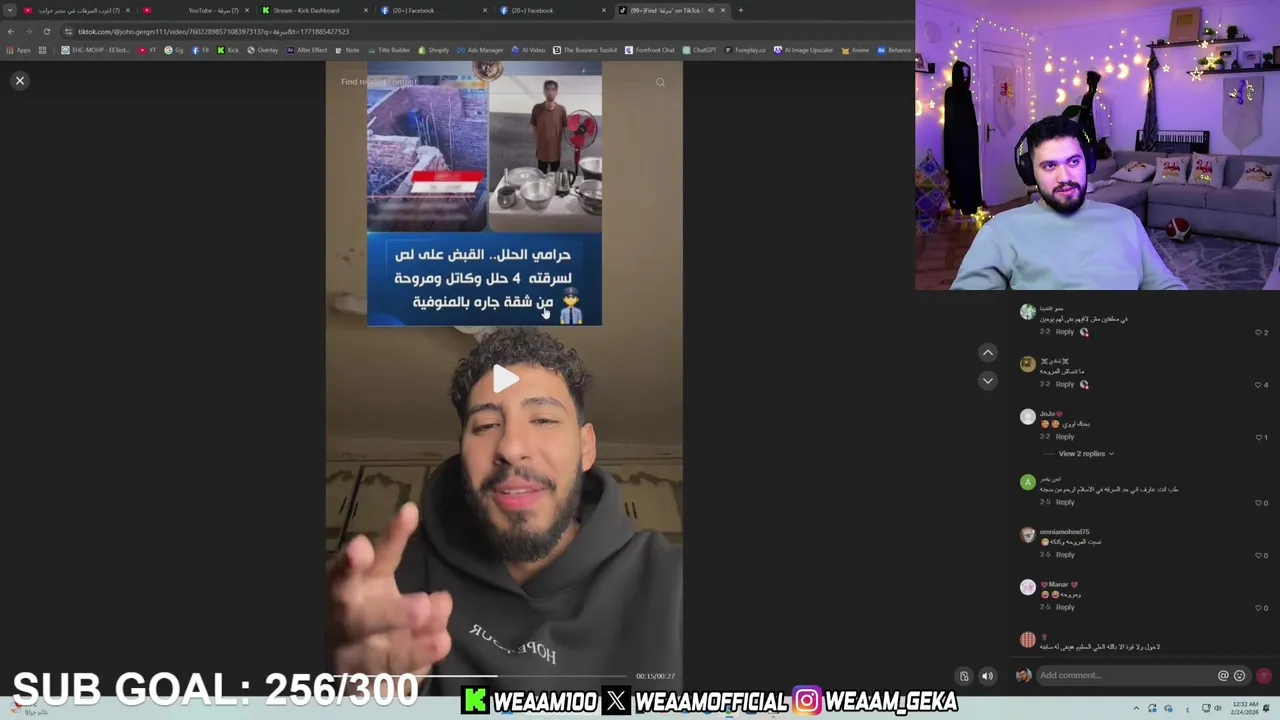Open the Shopify bookmark
The width and height of the screenshot is (1280, 720).
[x=434, y=50]
